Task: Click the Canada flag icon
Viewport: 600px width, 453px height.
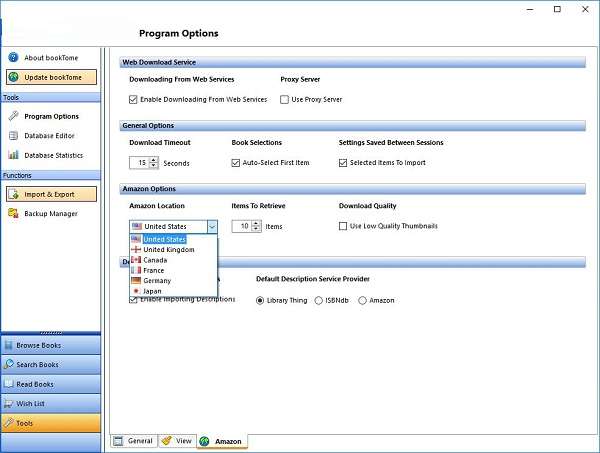Action: 136,260
